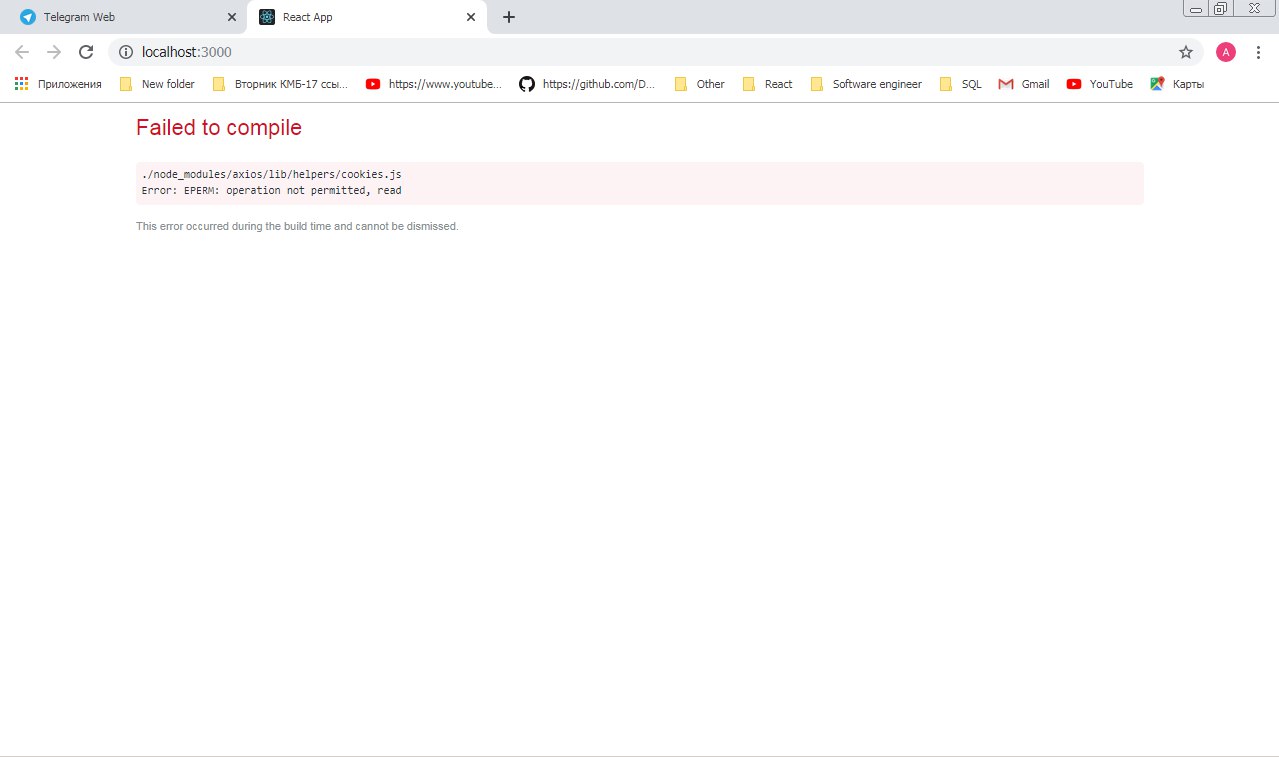The image size is (1279, 757).
Task: Expand the Software engineer bookmarks folder
Action: 866,84
